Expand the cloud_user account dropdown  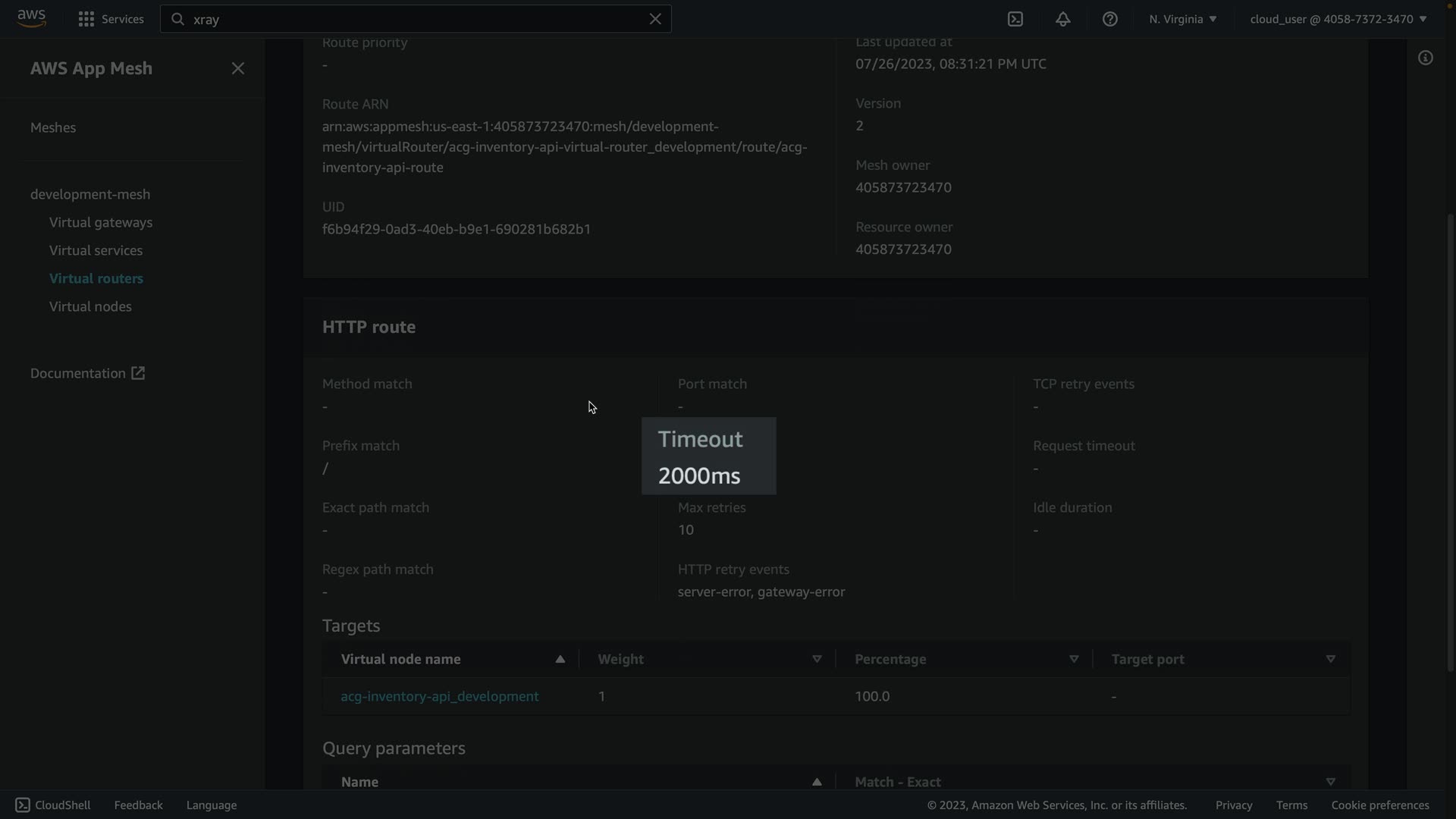click(x=1338, y=19)
